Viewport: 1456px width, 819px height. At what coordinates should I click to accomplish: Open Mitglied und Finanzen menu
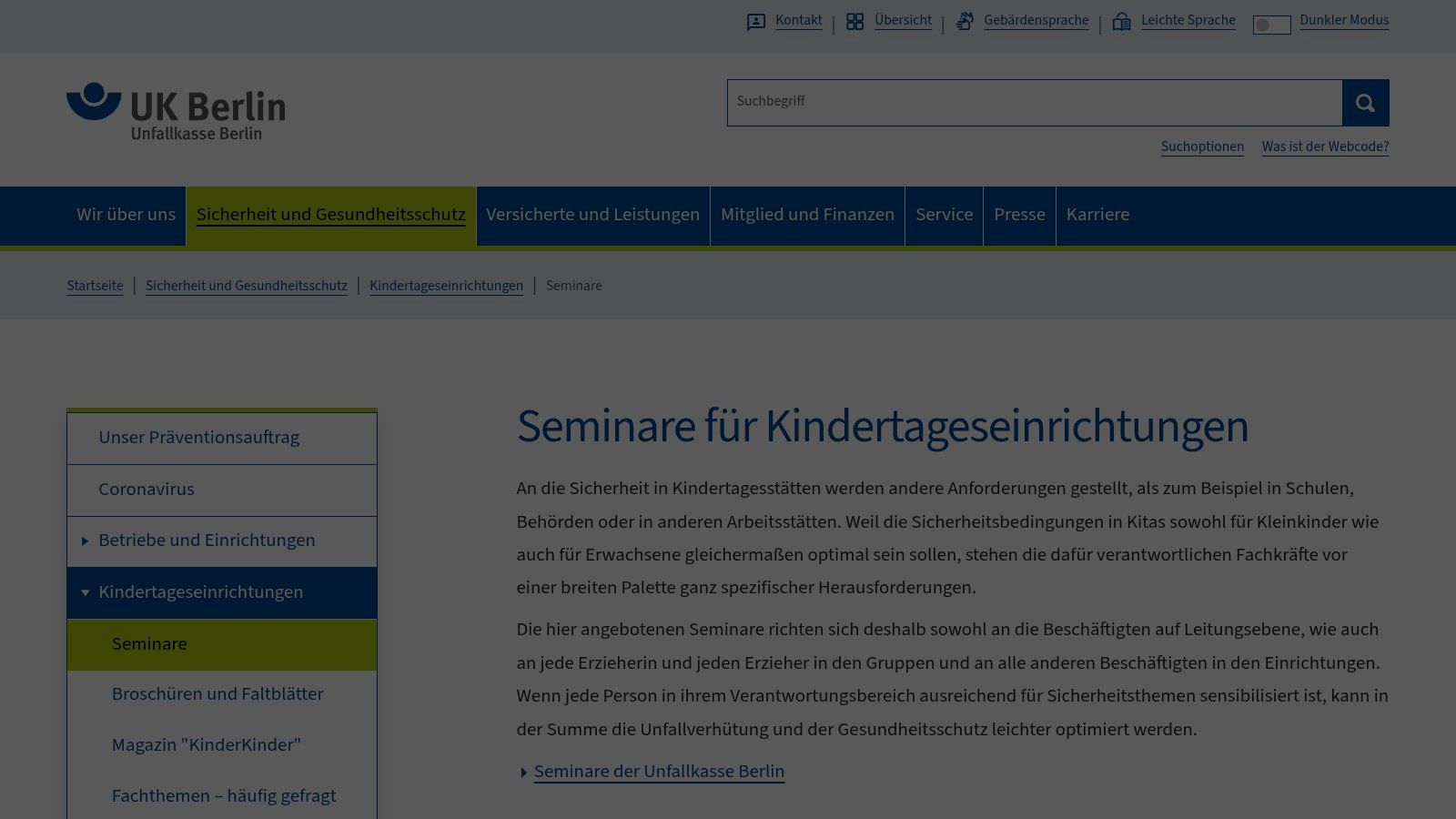tap(807, 216)
